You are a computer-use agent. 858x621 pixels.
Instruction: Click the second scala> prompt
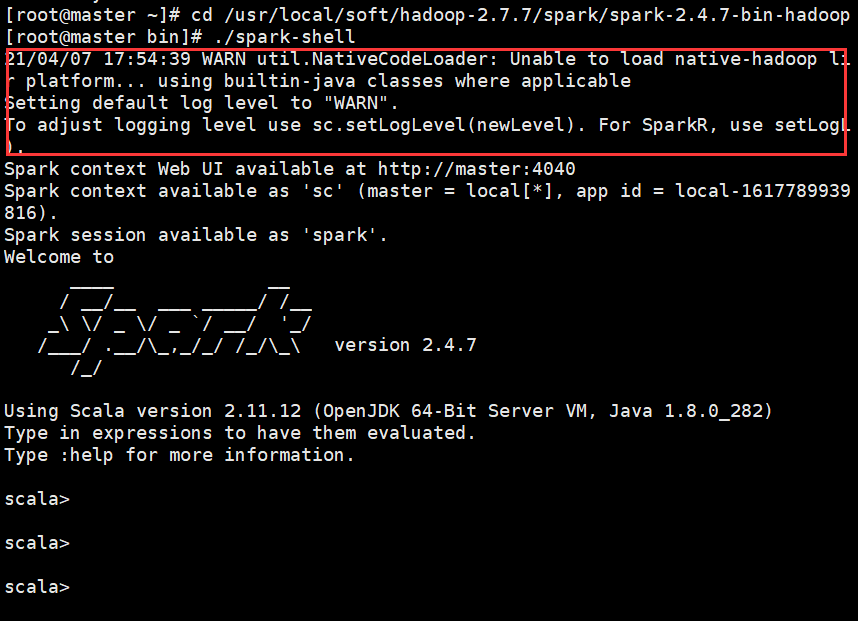(37, 543)
